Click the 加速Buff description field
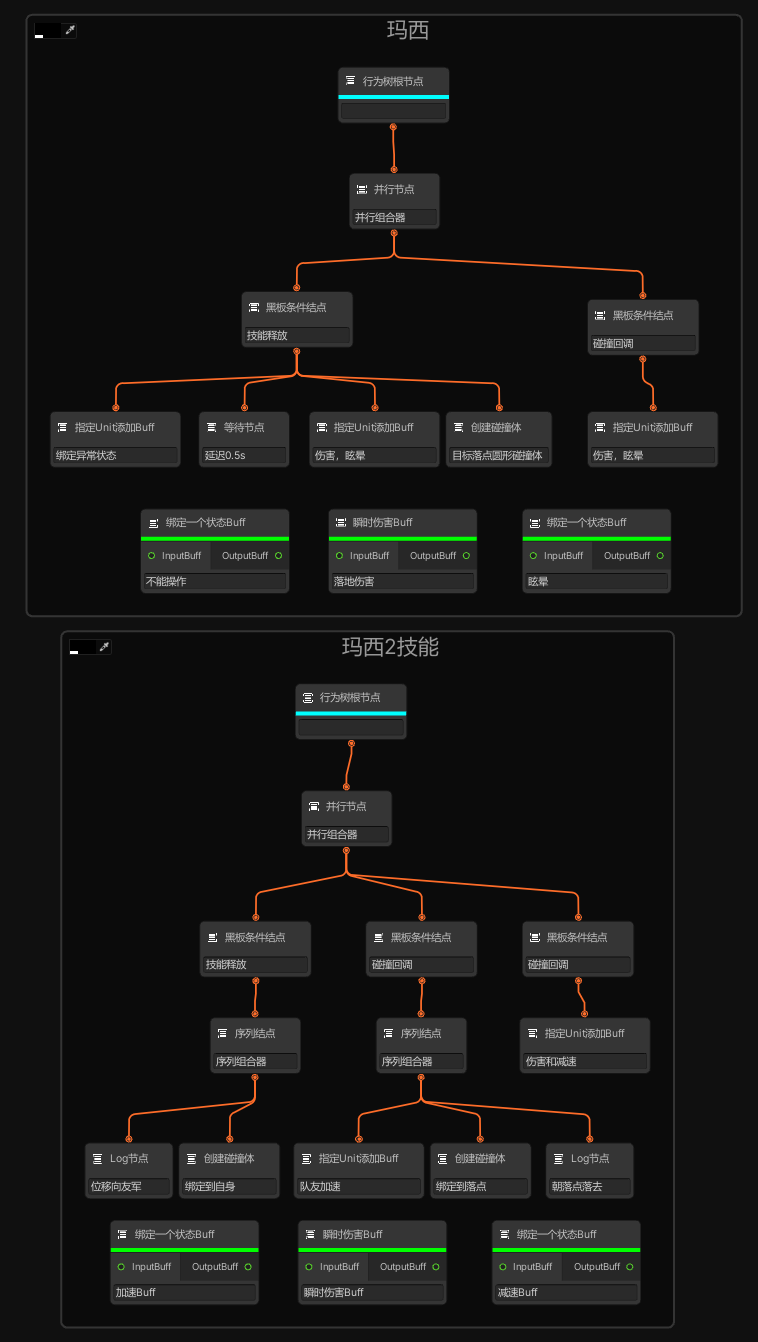Viewport: 758px width, 1342px height. point(184,1292)
